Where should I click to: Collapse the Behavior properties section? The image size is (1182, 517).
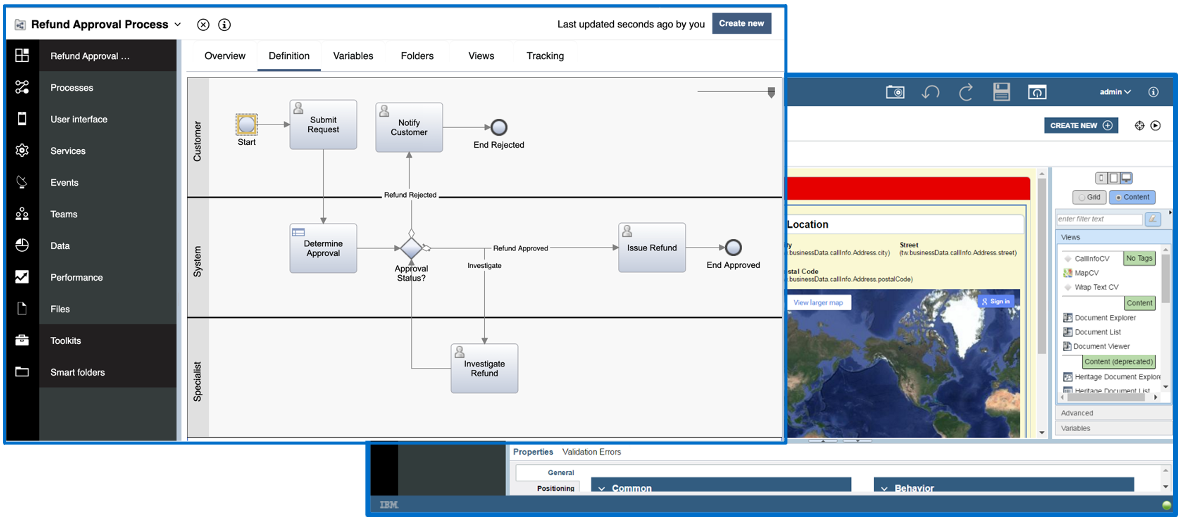click(x=884, y=488)
